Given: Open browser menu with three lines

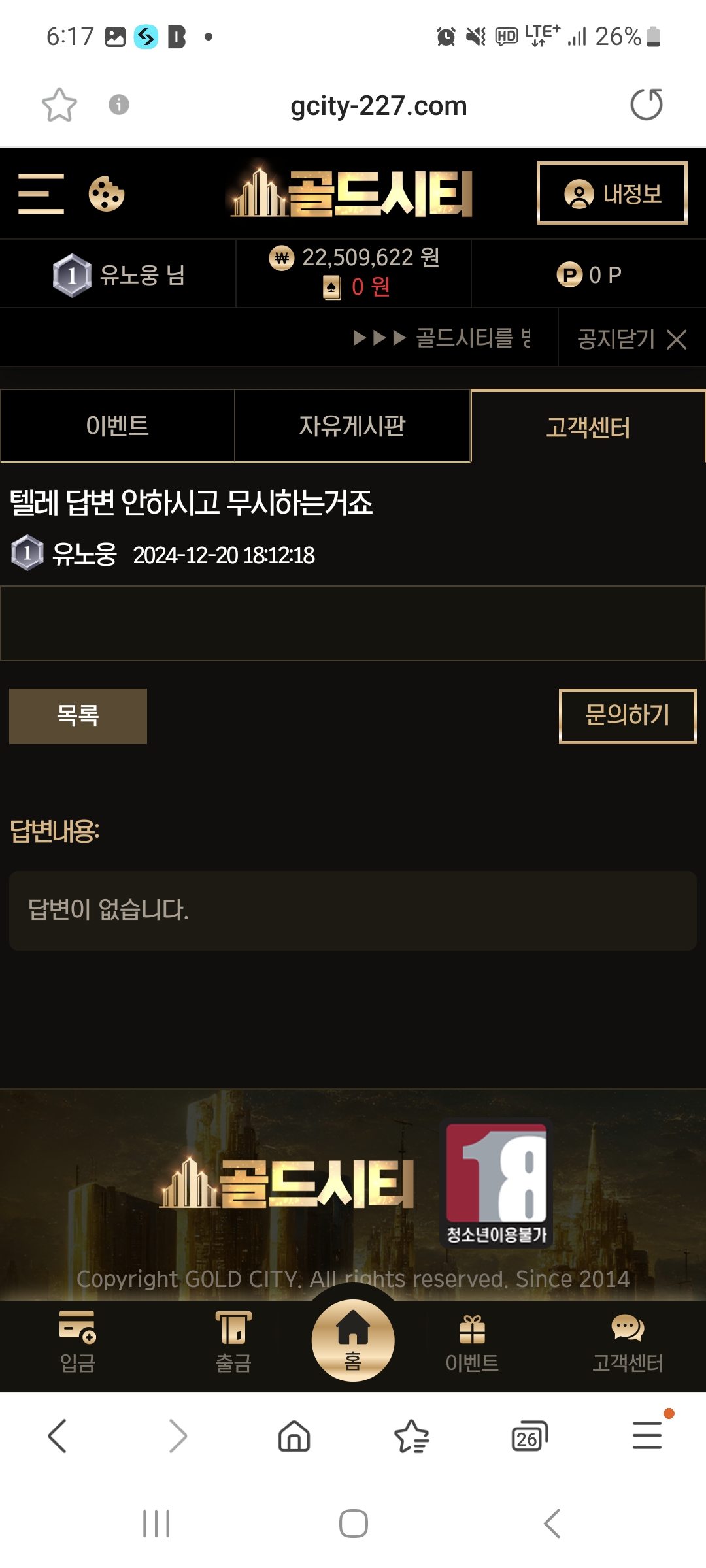Looking at the screenshot, I should pos(647,1435).
